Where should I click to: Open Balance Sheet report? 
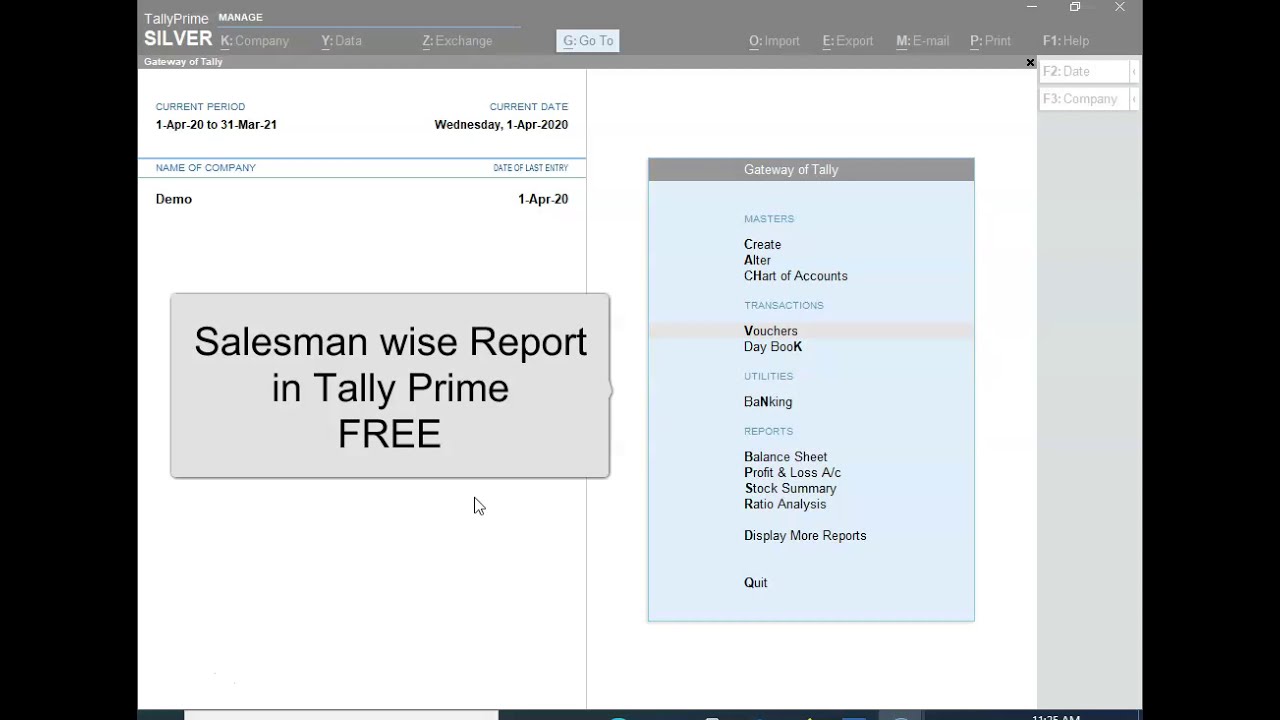point(785,457)
